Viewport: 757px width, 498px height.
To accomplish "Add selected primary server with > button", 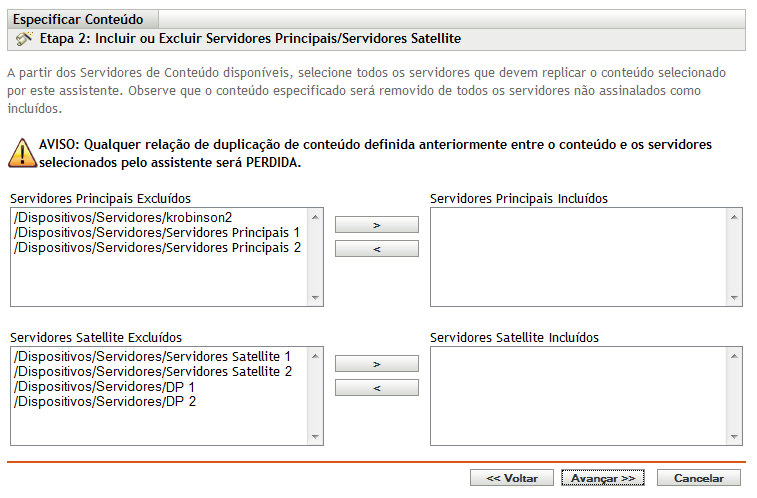I will tap(376, 225).
